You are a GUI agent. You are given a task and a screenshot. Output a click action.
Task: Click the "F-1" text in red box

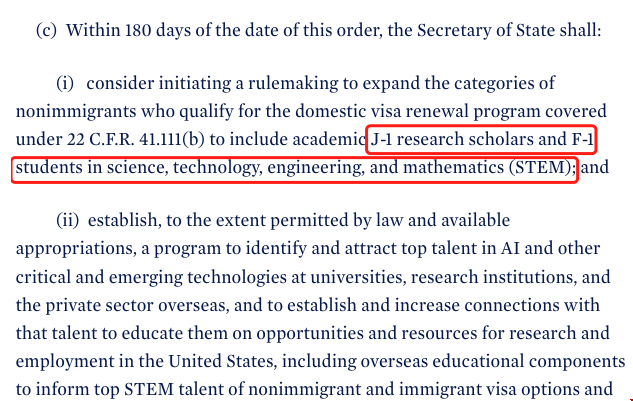[579, 139]
